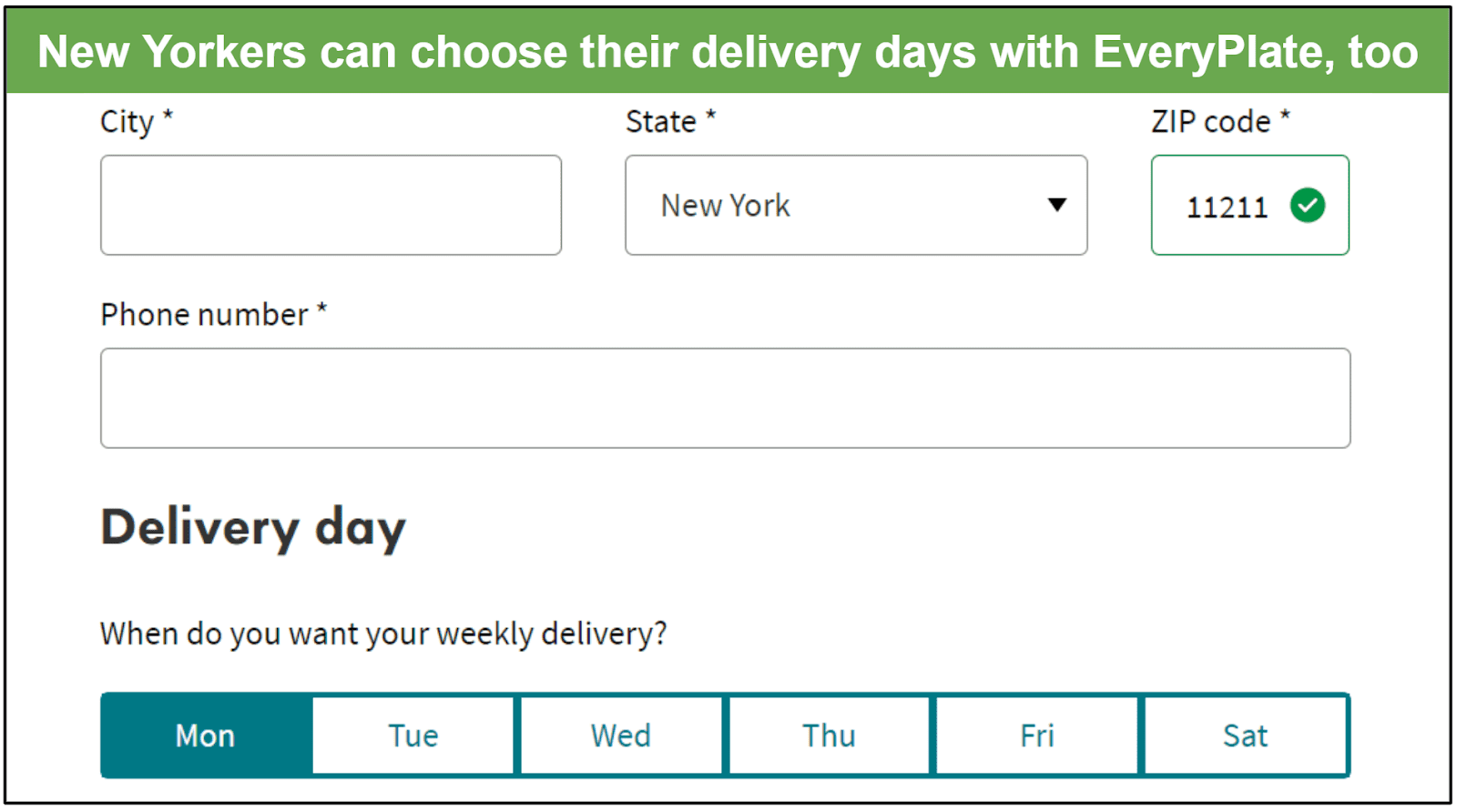Click the Delivery day heading

[253, 528]
